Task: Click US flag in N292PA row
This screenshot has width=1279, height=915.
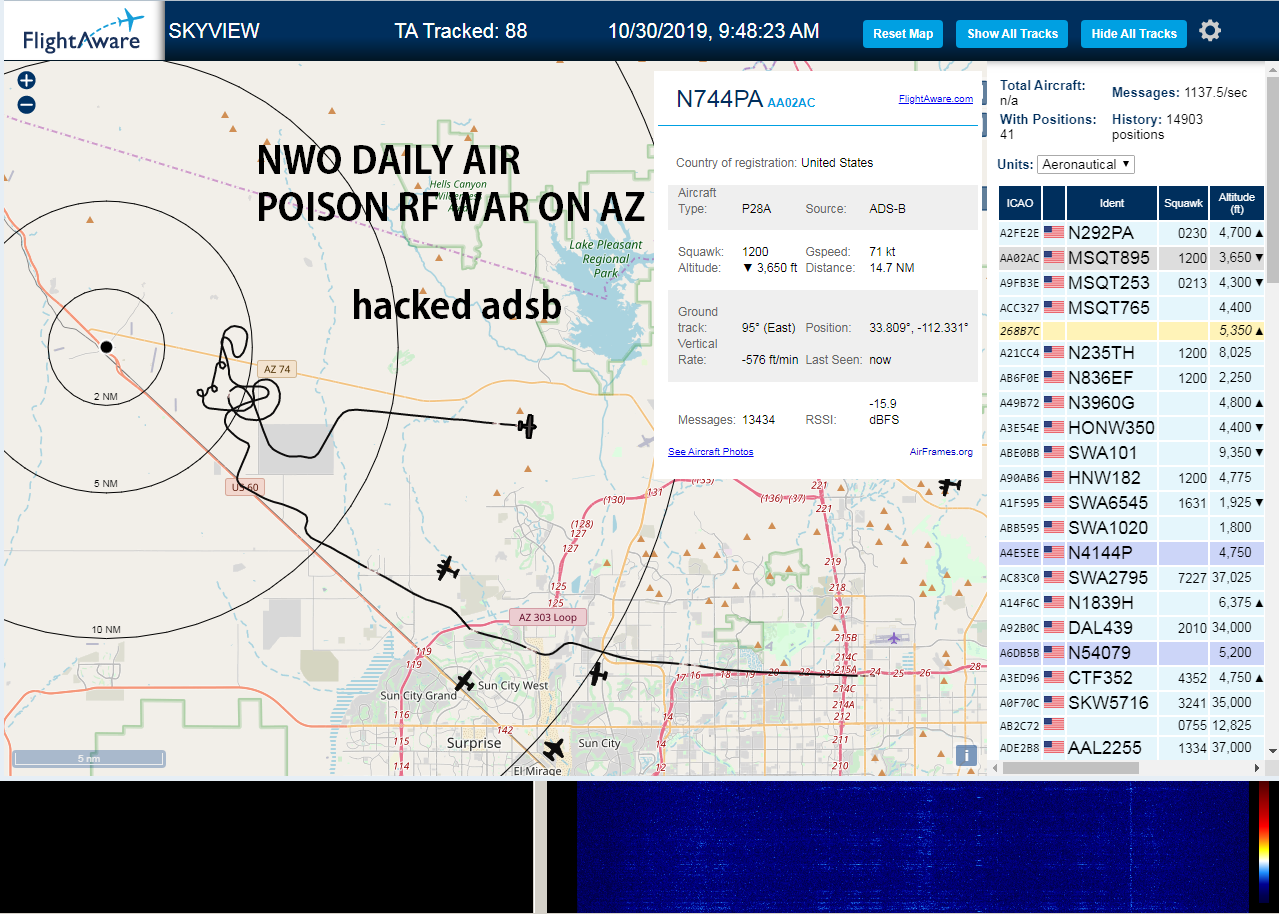Action: [x=1054, y=232]
